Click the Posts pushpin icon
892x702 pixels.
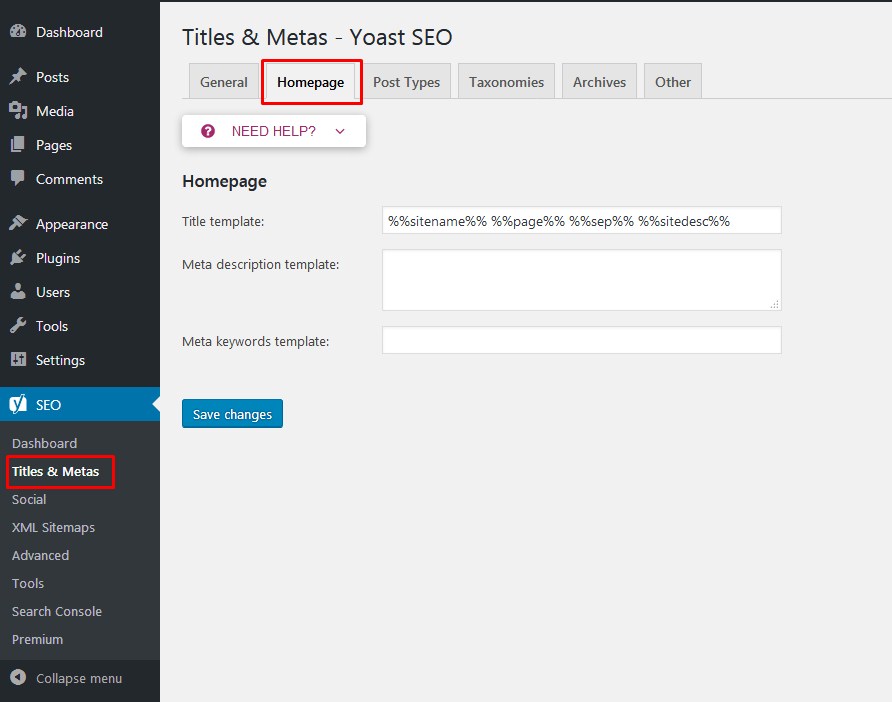pos(18,76)
